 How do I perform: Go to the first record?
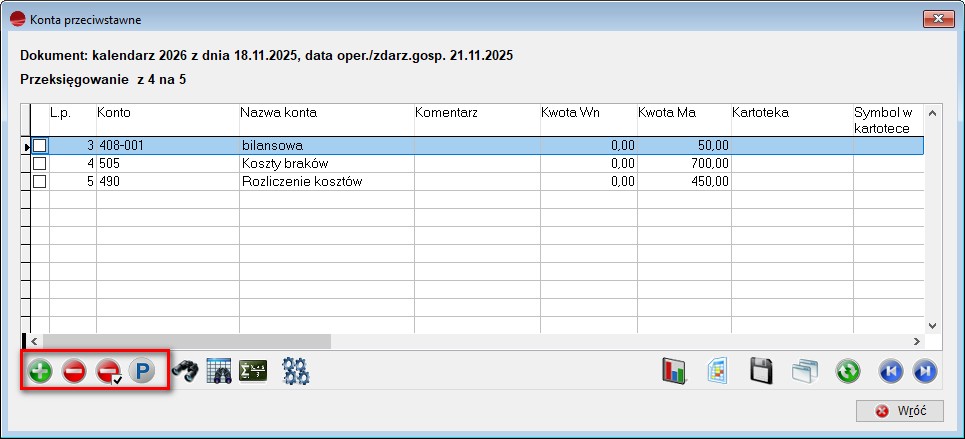(x=890, y=372)
